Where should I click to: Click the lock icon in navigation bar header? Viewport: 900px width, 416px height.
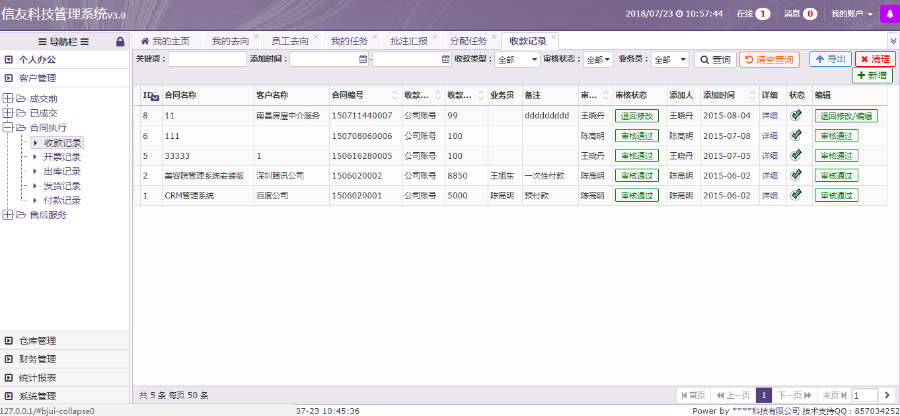click(x=120, y=41)
